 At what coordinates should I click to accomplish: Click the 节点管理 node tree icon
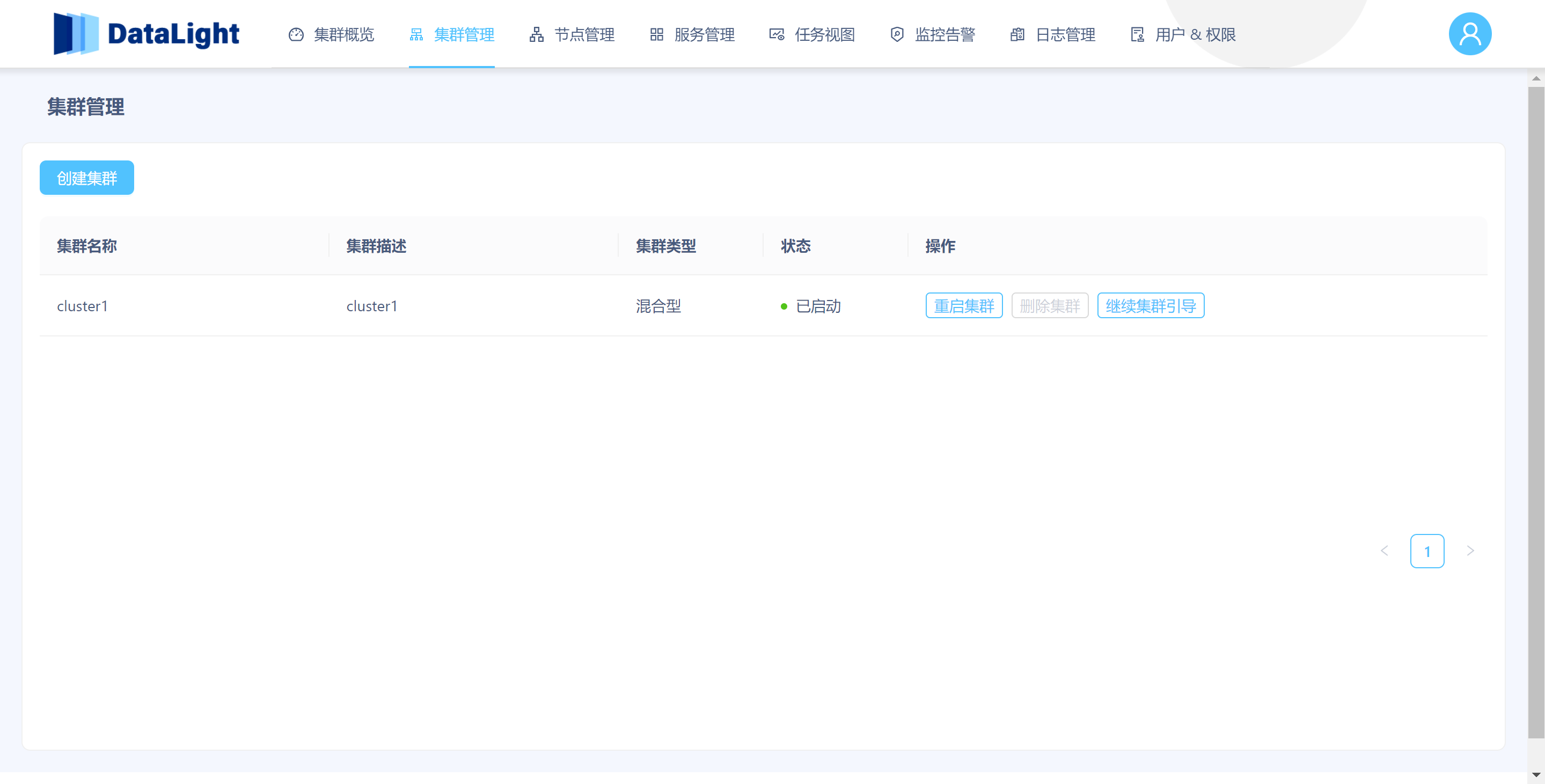[x=537, y=35]
